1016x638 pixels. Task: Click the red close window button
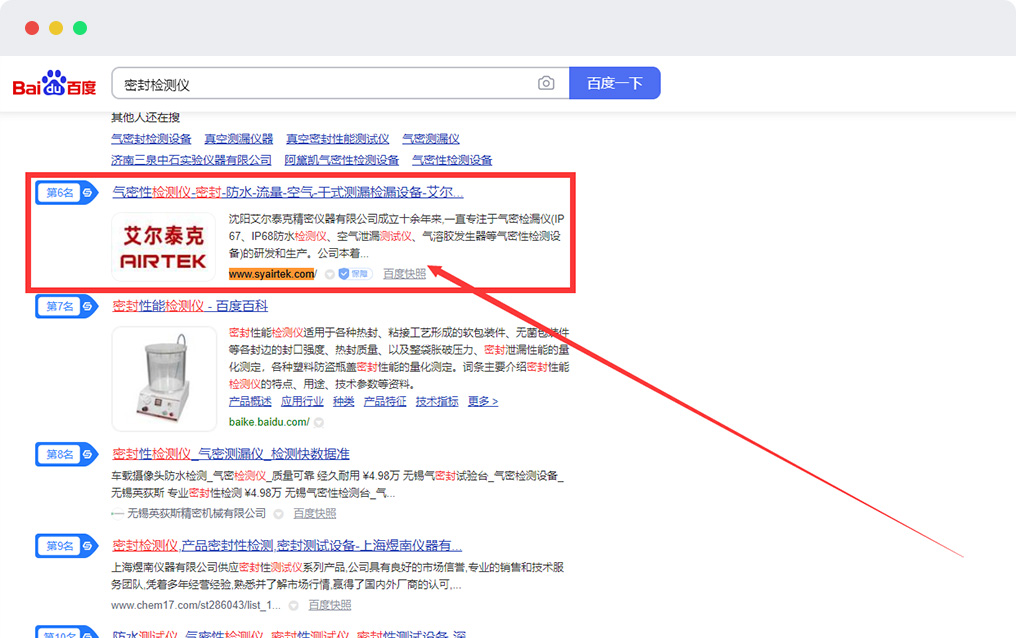[32, 28]
